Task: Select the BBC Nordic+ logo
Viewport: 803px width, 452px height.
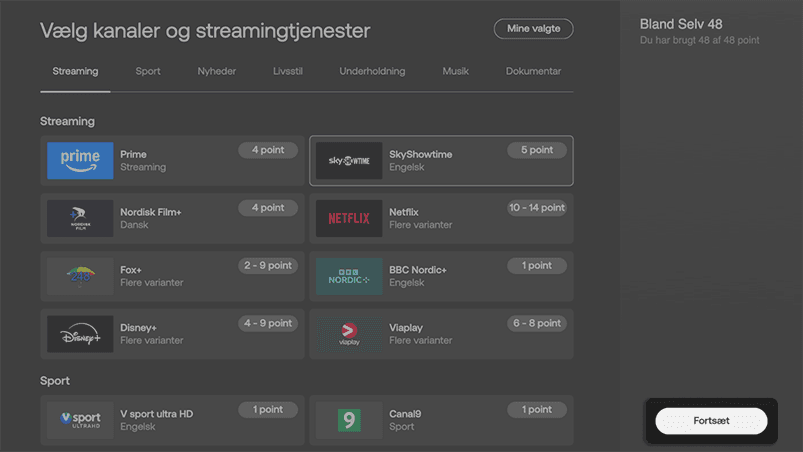Action: click(x=349, y=276)
